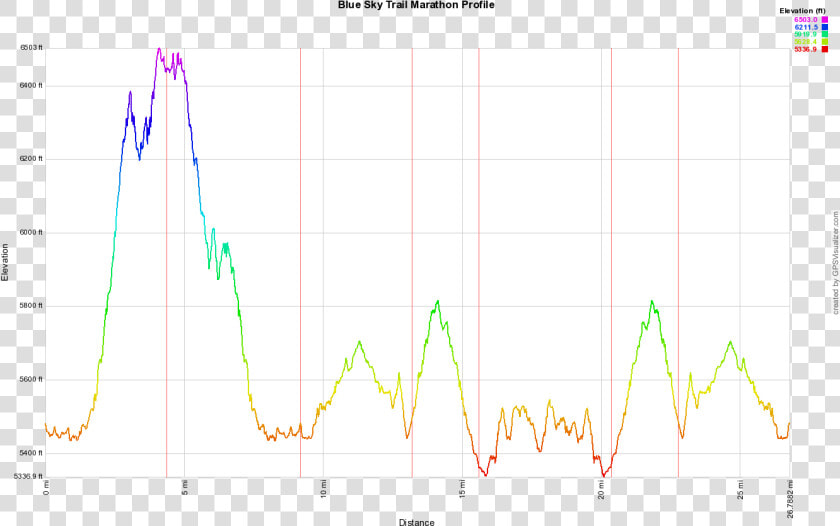Click the '10 mi' x-axis label
Screen dimensions: 840x526
point(324,489)
